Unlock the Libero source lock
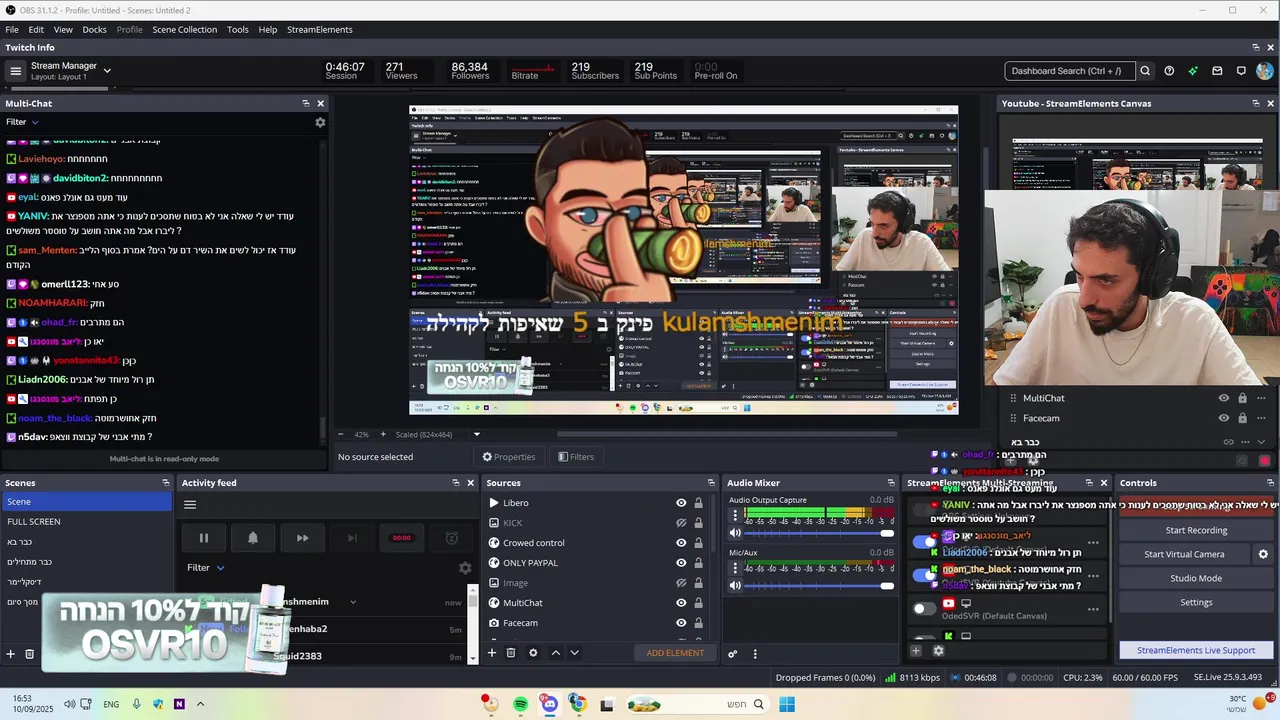The image size is (1280, 720). tap(699, 503)
